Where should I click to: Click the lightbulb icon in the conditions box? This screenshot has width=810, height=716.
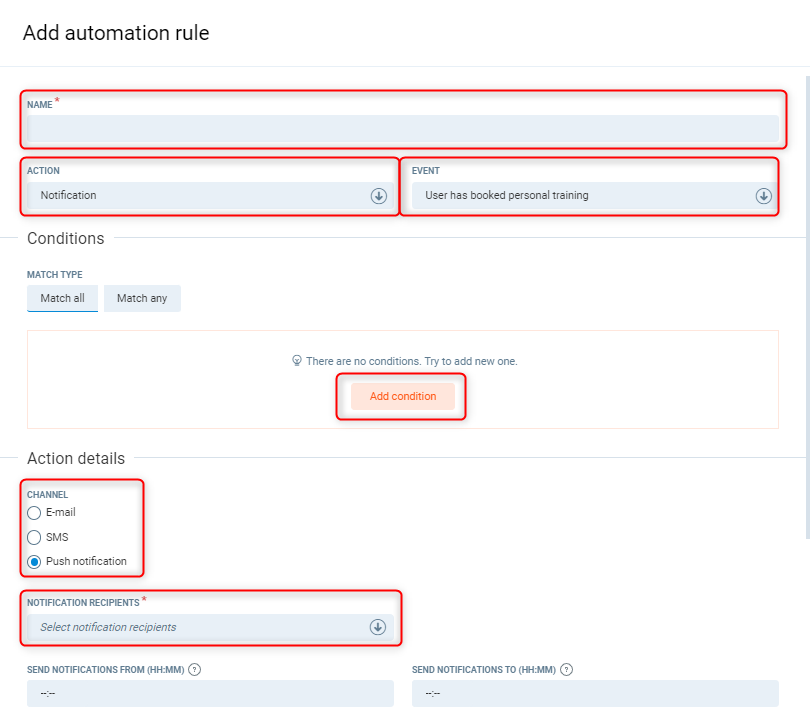click(x=297, y=361)
